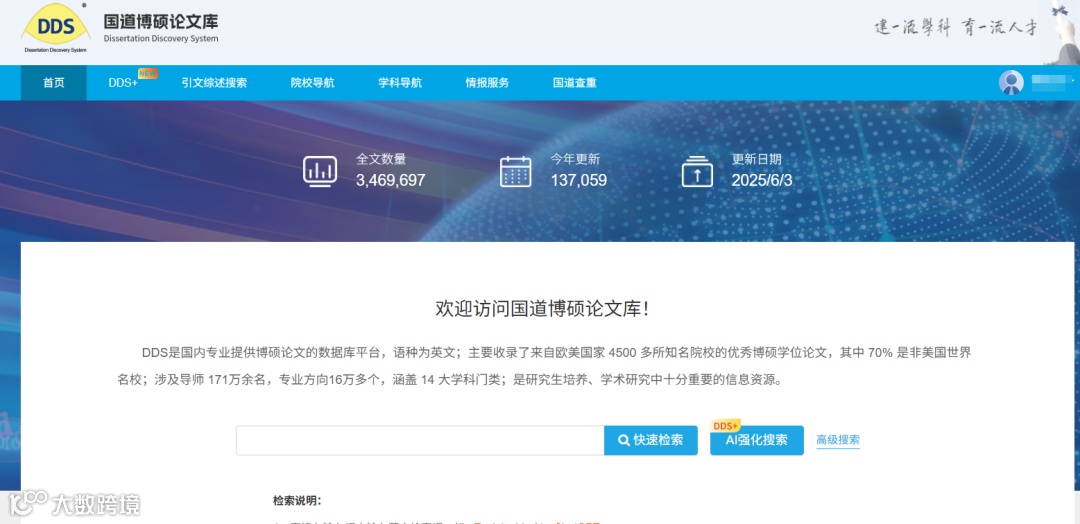Viewport: 1080px width, 524px height.
Task: Click the AI强化搜索 button
Action: 757,441
